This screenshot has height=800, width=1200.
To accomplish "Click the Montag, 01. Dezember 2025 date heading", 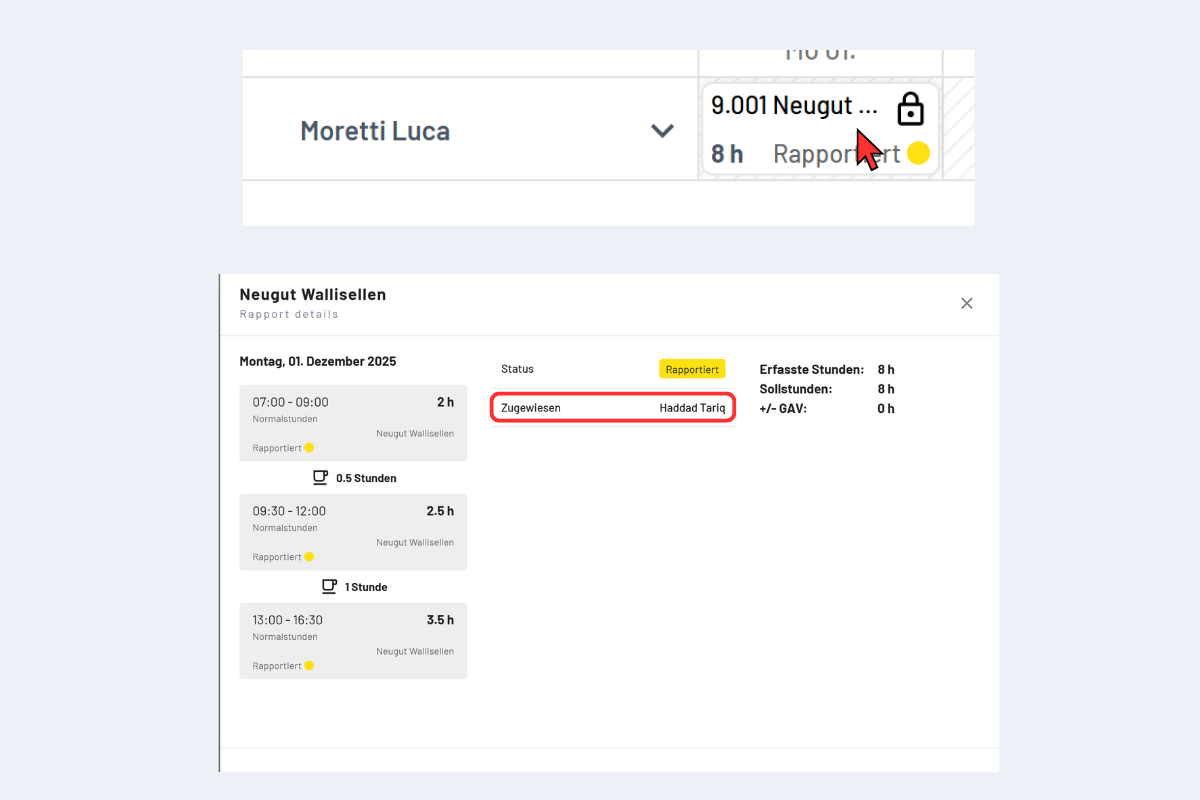I will pos(317,362).
